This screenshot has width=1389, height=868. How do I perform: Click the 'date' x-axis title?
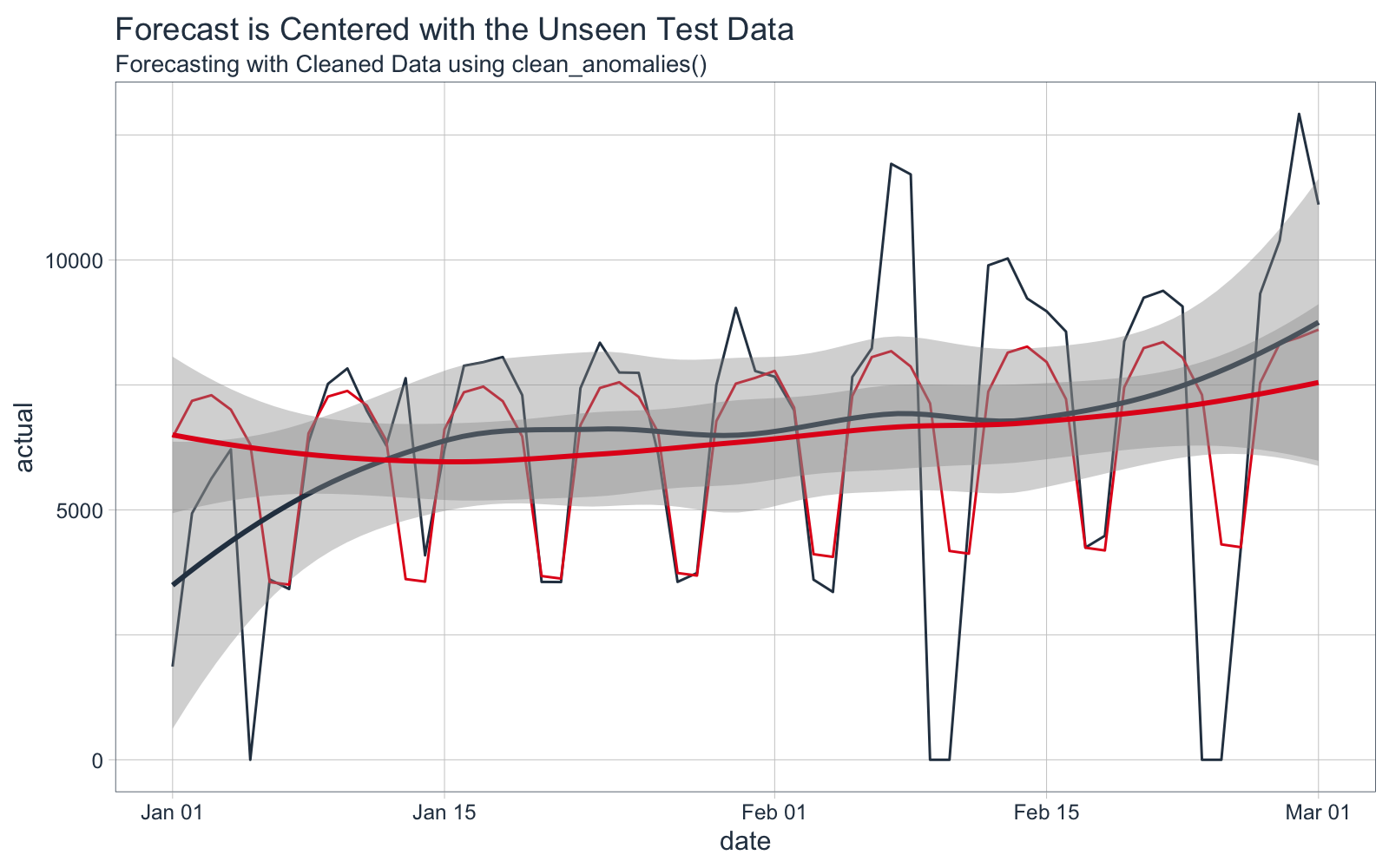pos(745,842)
